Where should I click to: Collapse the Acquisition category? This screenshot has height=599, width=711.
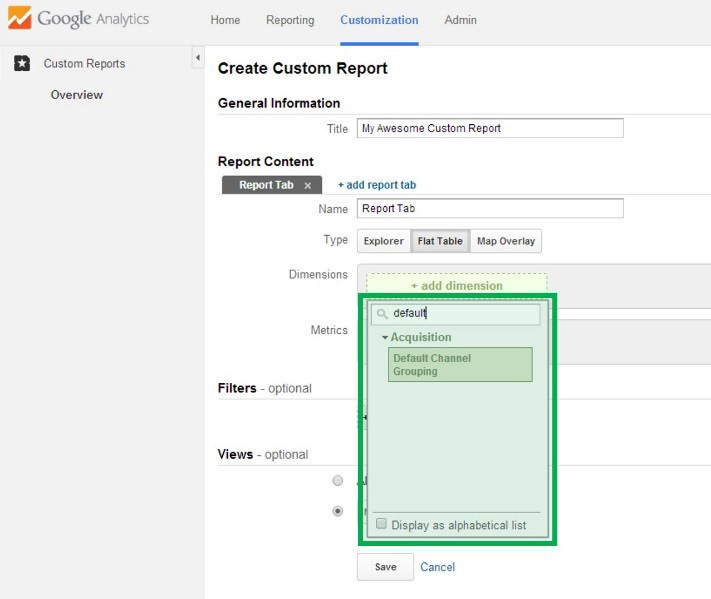click(x=385, y=338)
